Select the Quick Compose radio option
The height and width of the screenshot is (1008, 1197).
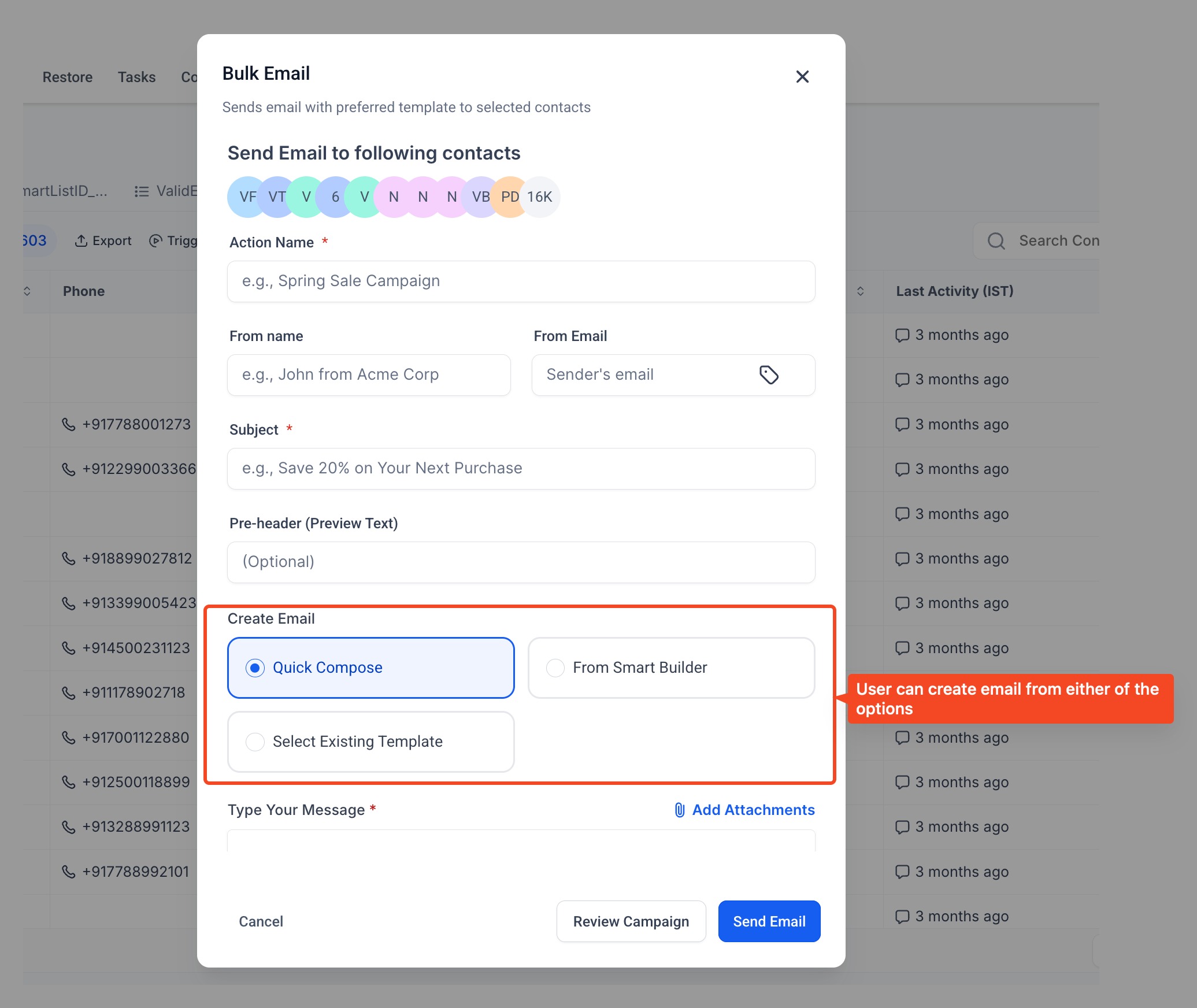pyautogui.click(x=255, y=668)
